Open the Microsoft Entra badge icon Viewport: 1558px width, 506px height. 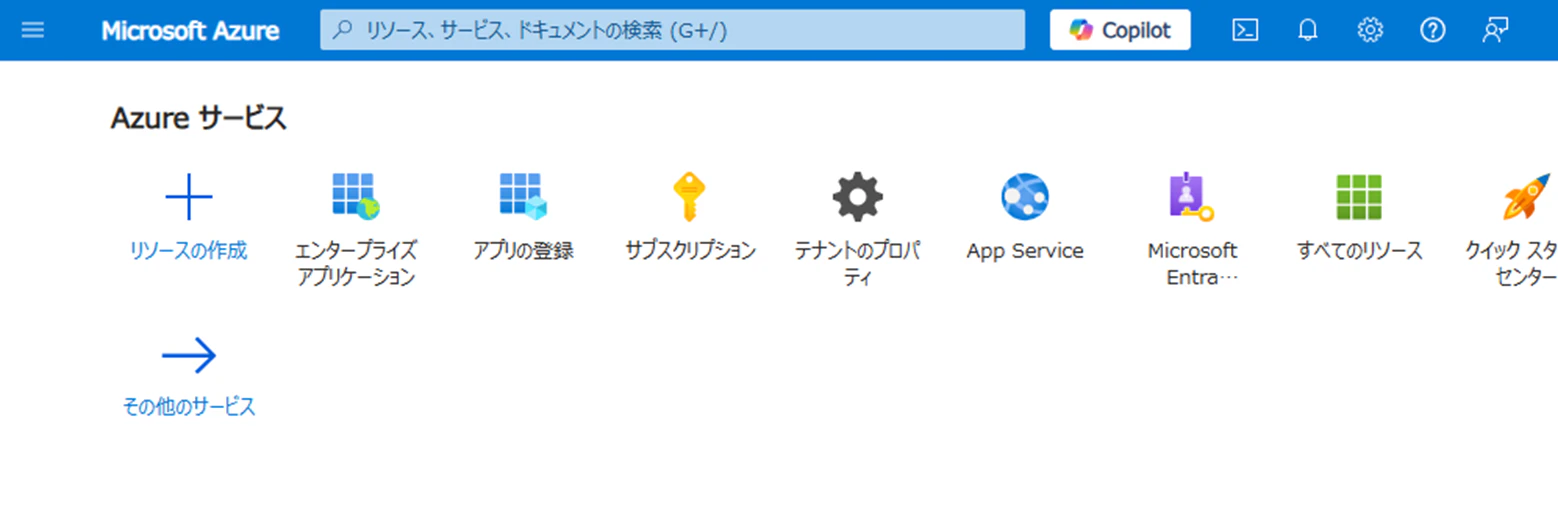click(x=1192, y=197)
